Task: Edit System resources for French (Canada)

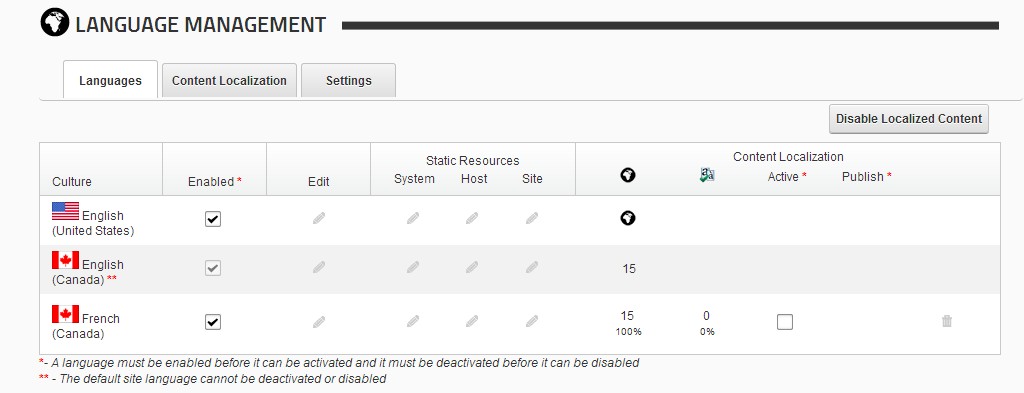Action: click(413, 321)
